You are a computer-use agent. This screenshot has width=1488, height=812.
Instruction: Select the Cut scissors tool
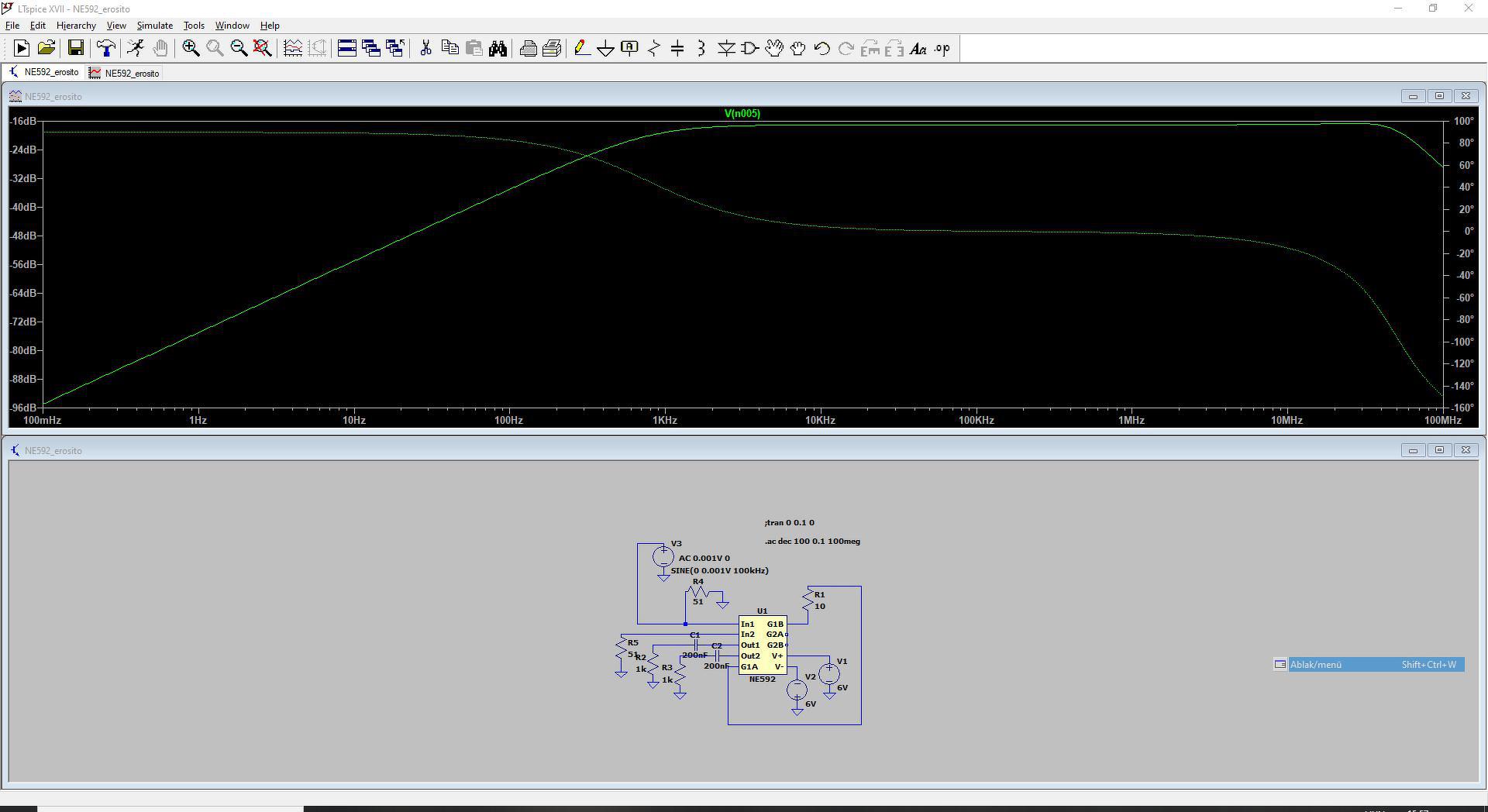coord(425,48)
